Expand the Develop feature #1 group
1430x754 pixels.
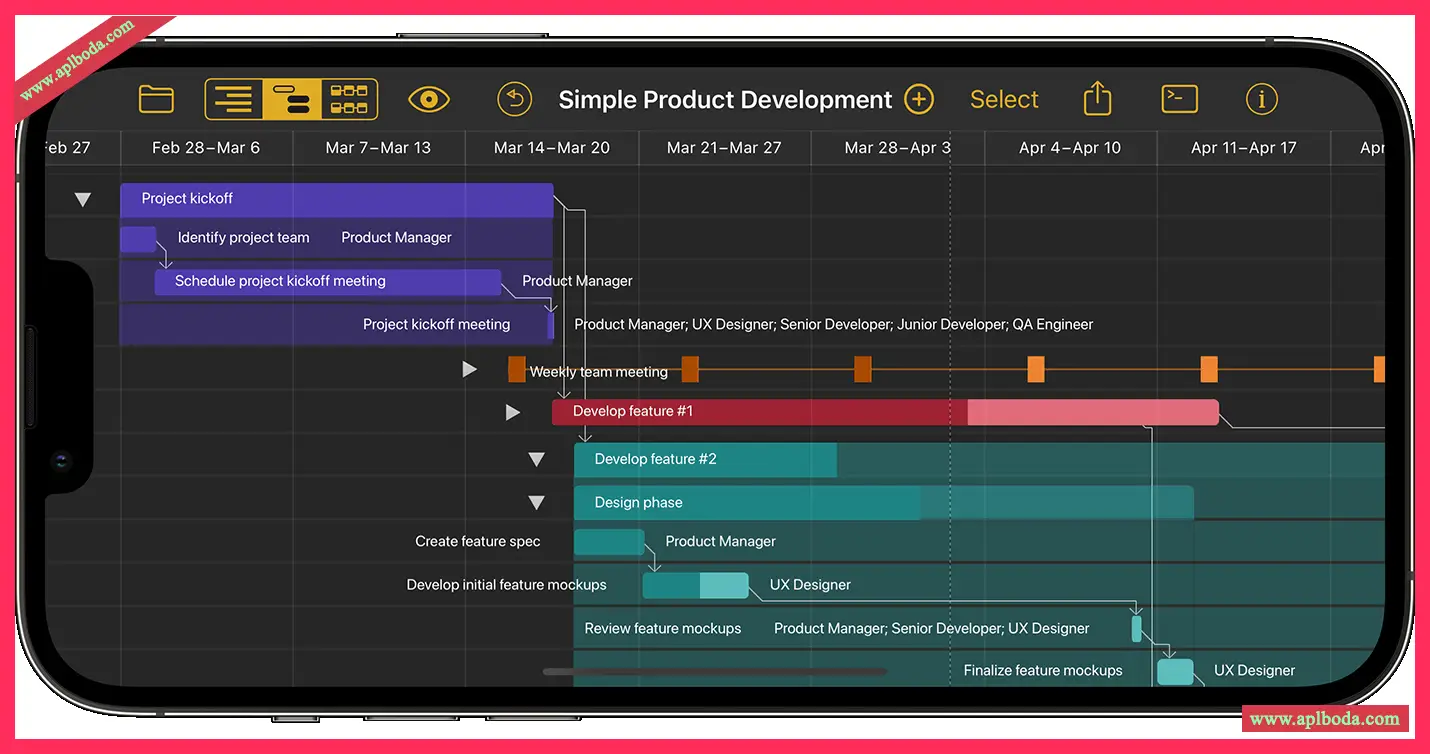pos(513,412)
